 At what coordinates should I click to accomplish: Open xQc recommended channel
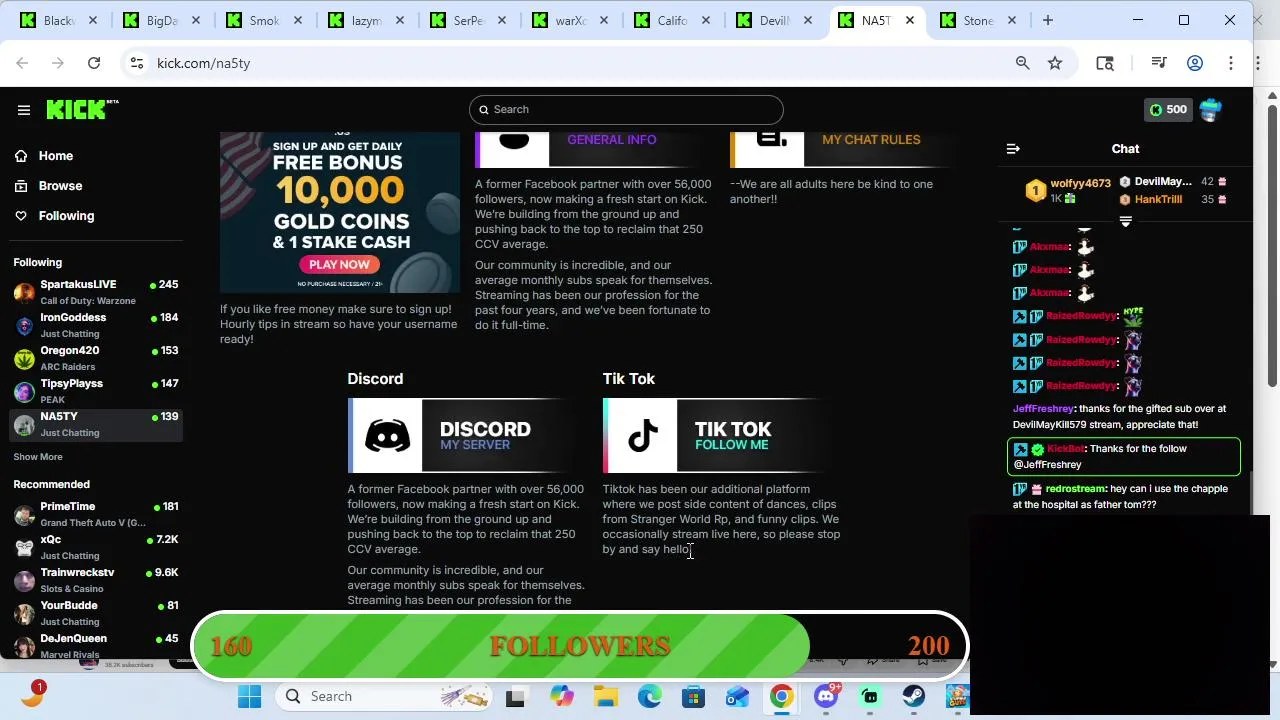96,547
